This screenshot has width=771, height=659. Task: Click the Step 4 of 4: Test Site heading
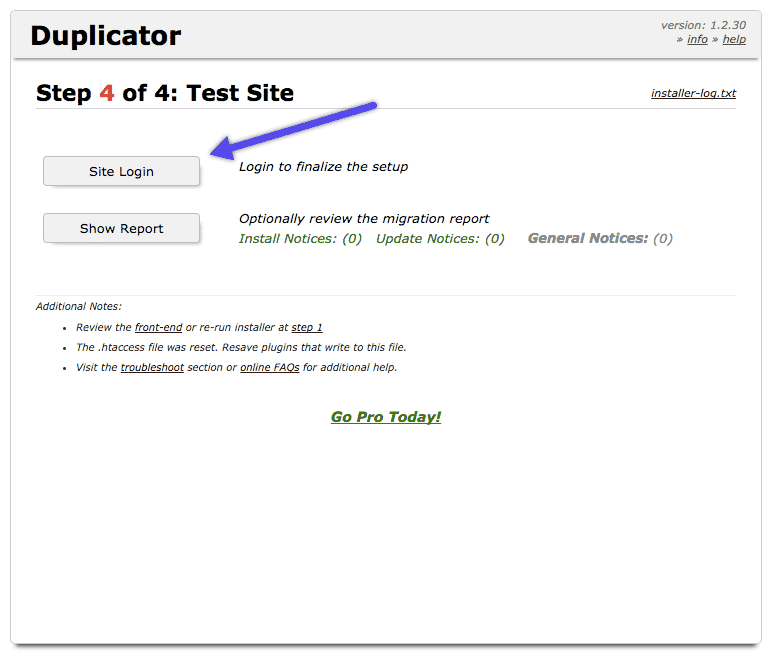(x=165, y=93)
